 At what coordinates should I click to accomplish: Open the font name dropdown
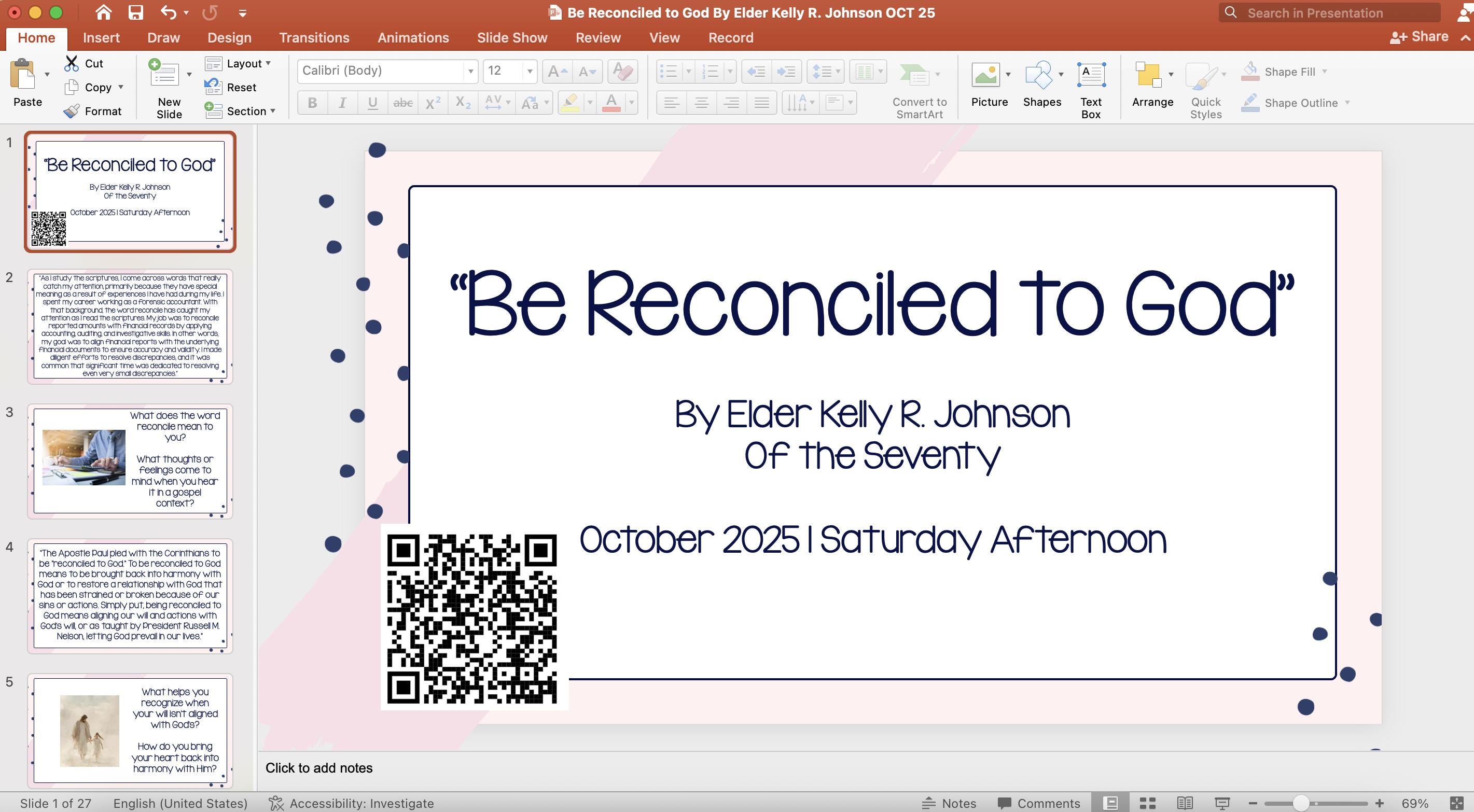click(x=470, y=71)
